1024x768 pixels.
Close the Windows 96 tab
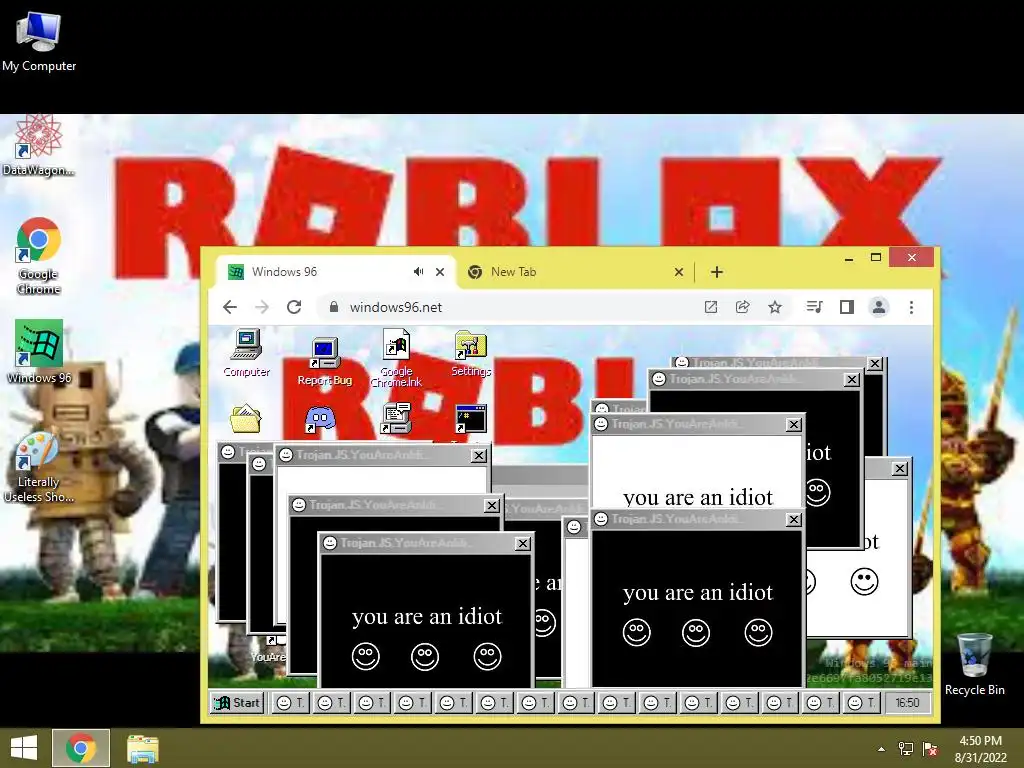[x=440, y=272]
